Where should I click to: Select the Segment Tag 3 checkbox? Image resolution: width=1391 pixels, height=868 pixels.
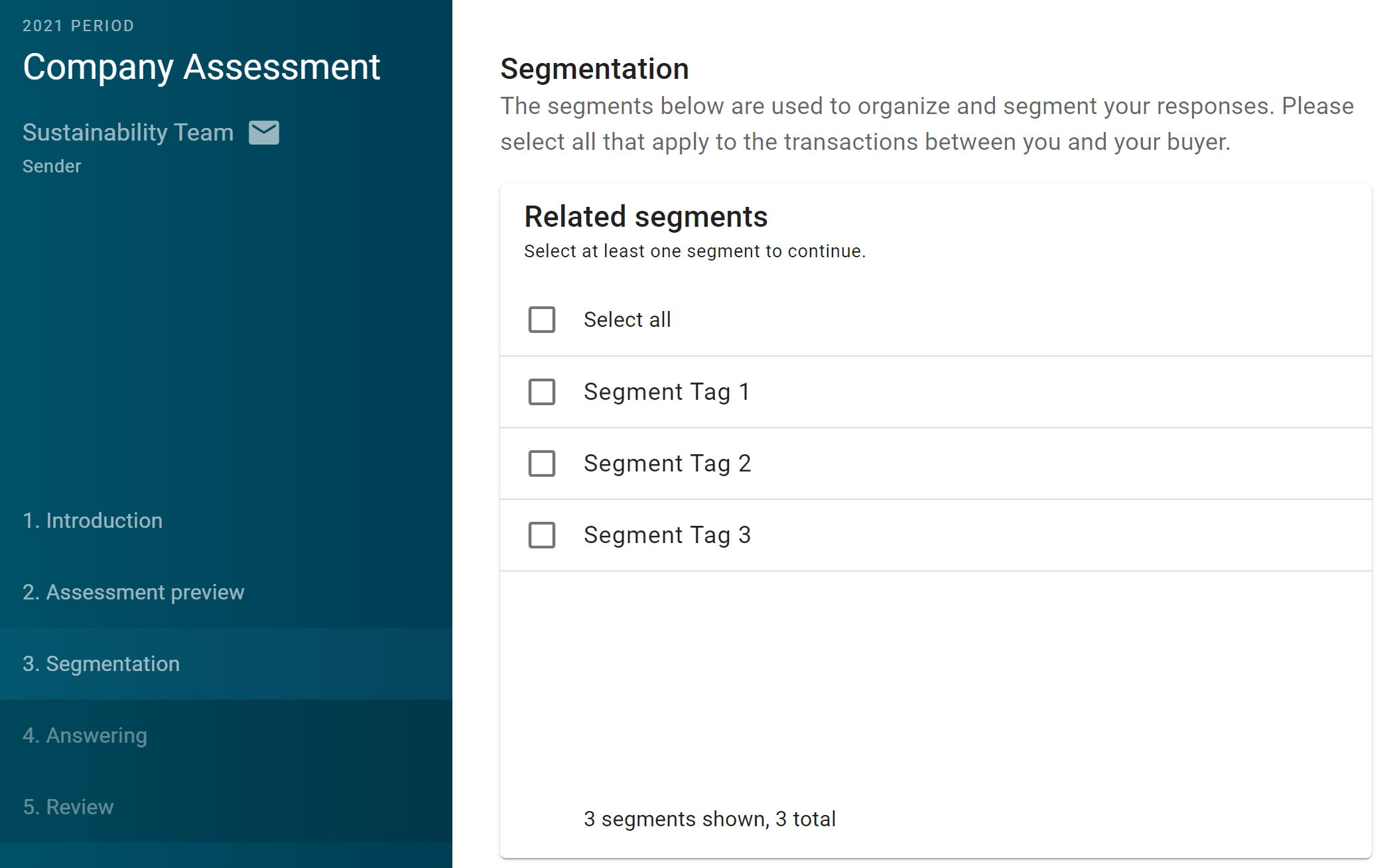(541, 535)
